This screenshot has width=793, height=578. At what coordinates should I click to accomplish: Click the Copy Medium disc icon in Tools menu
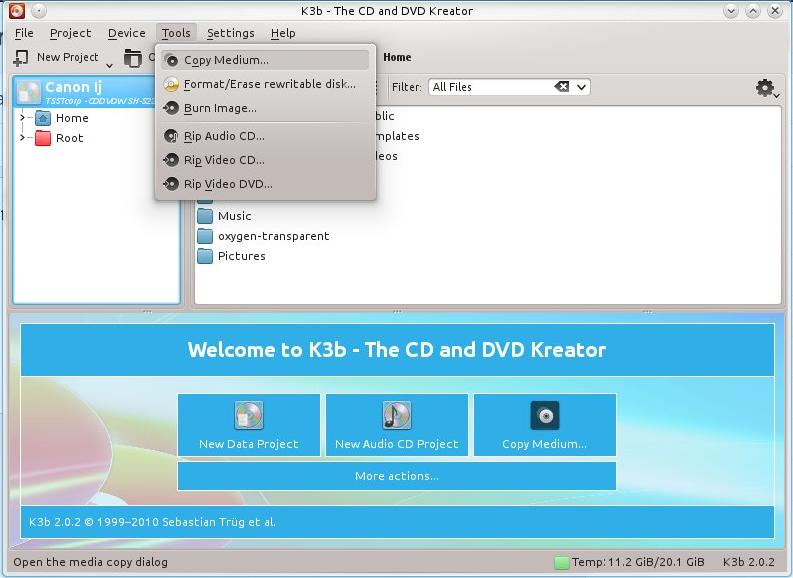point(172,60)
